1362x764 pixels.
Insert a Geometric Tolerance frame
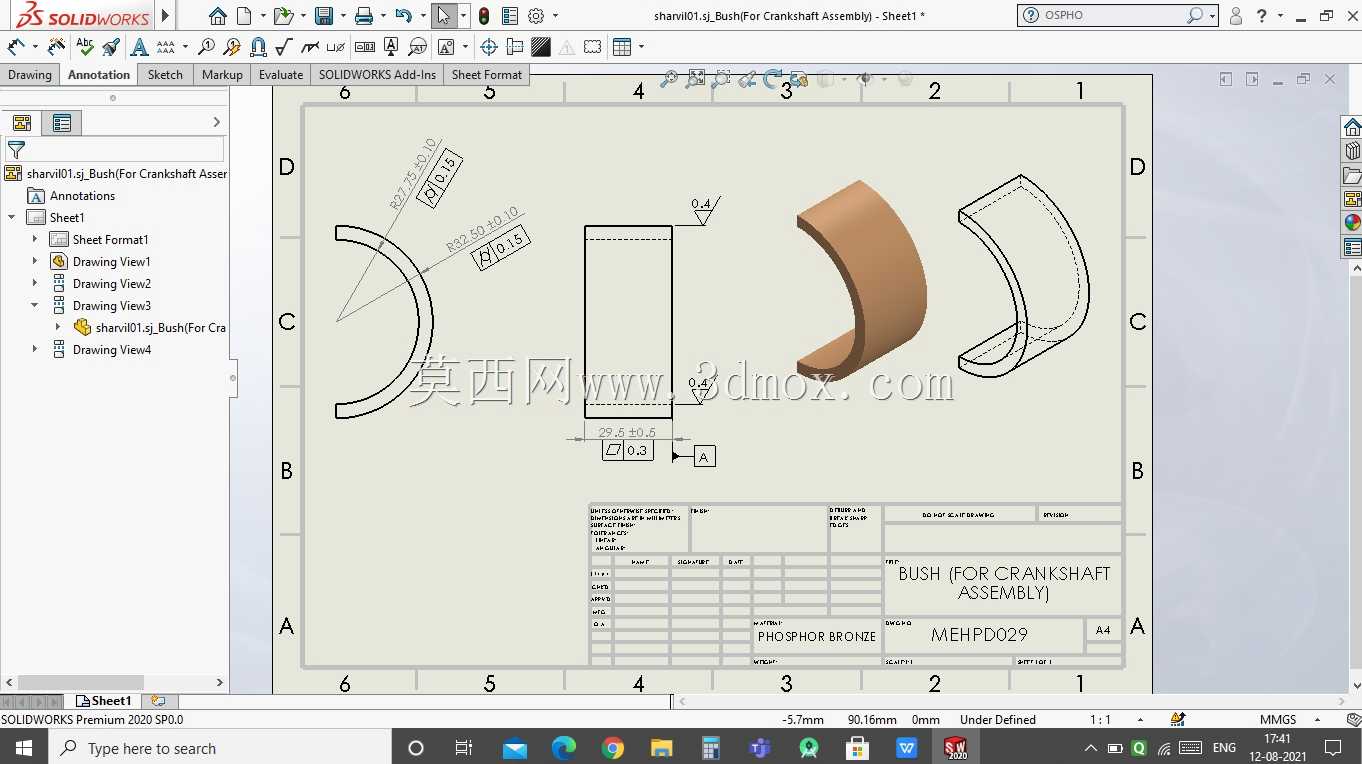point(365,46)
